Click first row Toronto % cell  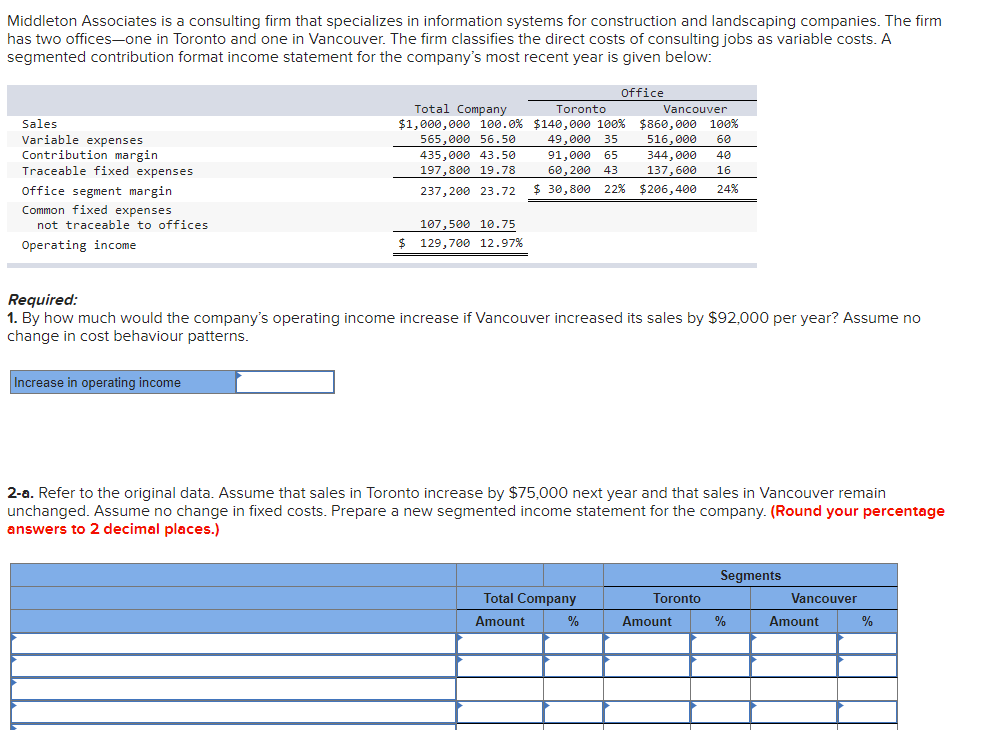click(x=720, y=643)
